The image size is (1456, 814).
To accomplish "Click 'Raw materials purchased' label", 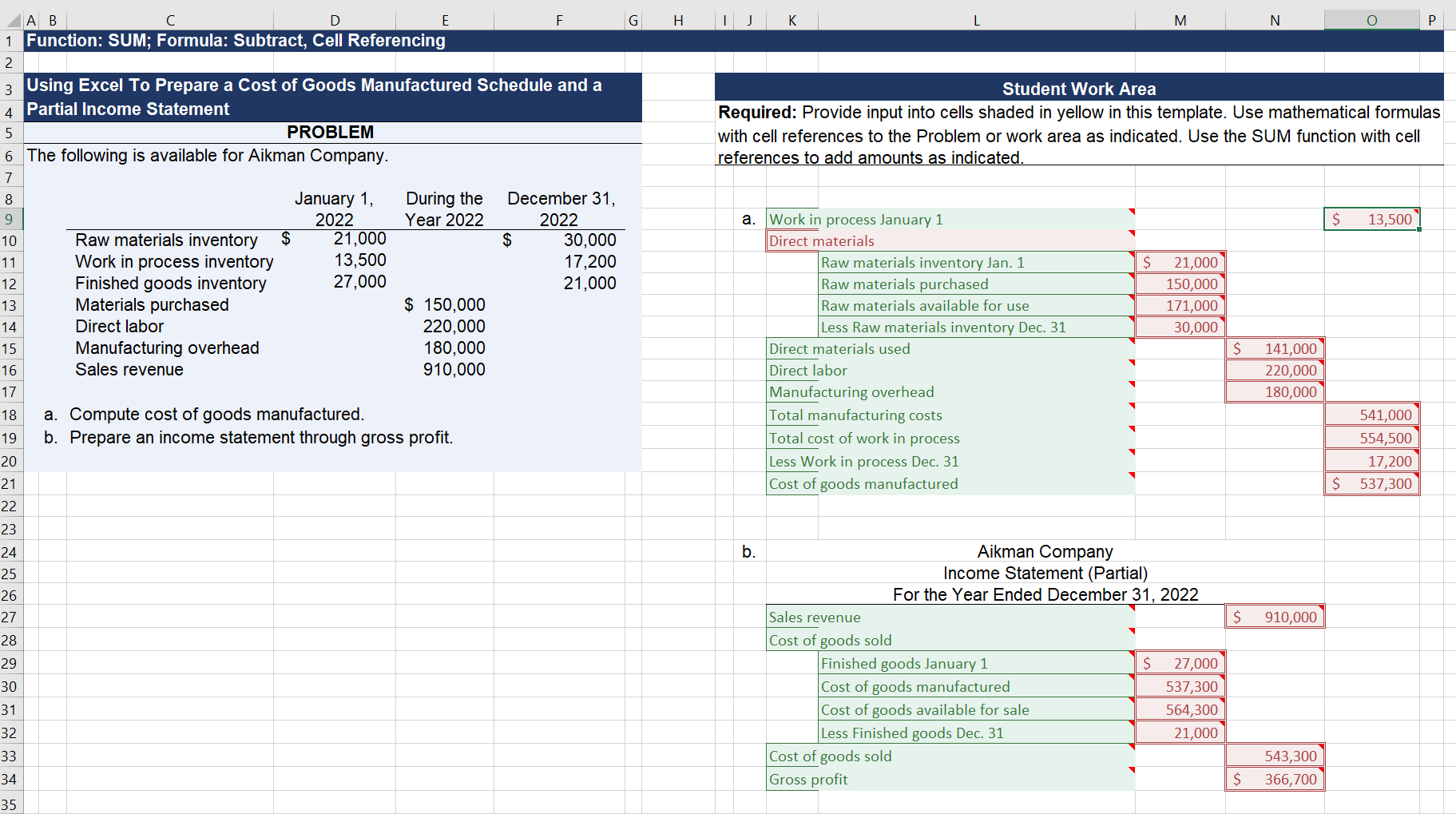I will 976,284.
